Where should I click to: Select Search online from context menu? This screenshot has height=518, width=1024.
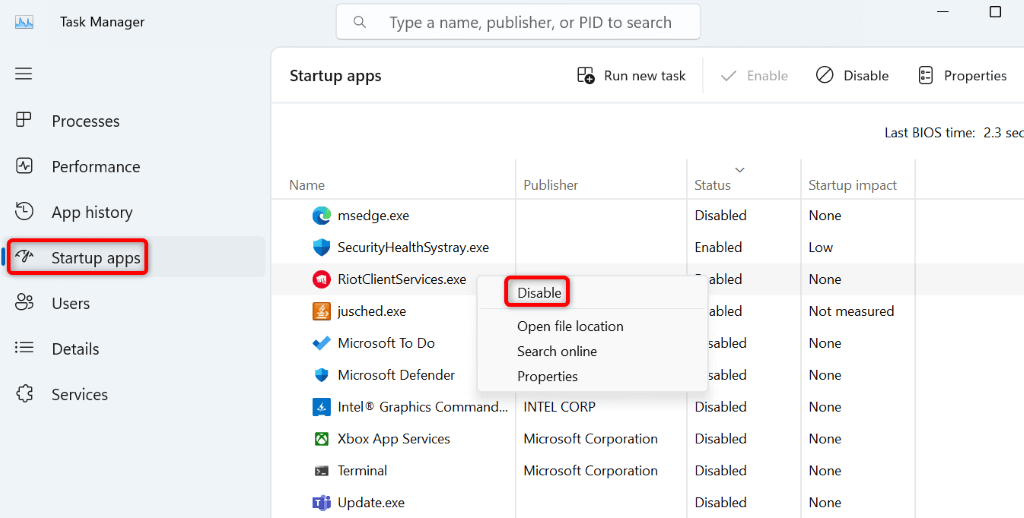pos(557,351)
